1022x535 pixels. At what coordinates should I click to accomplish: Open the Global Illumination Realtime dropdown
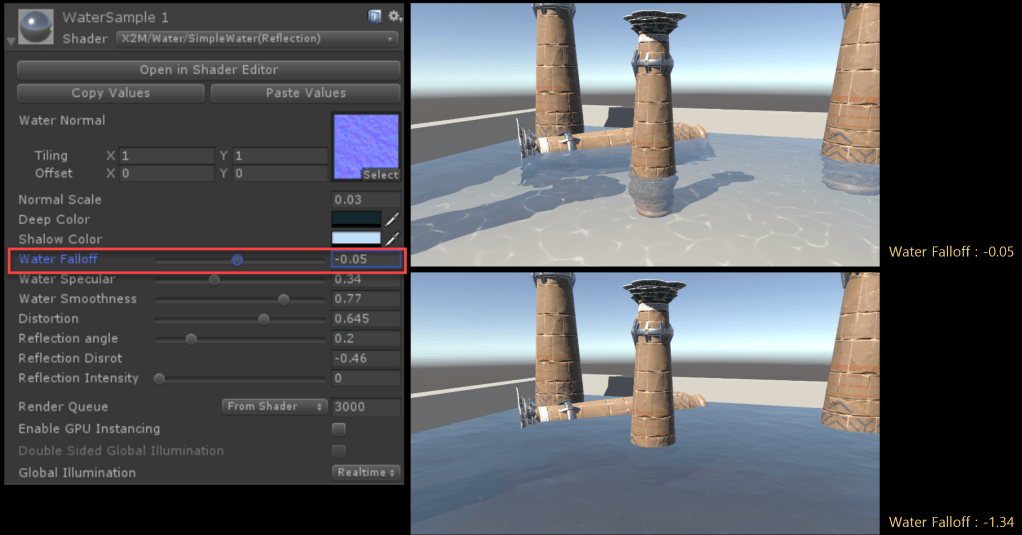(x=366, y=472)
